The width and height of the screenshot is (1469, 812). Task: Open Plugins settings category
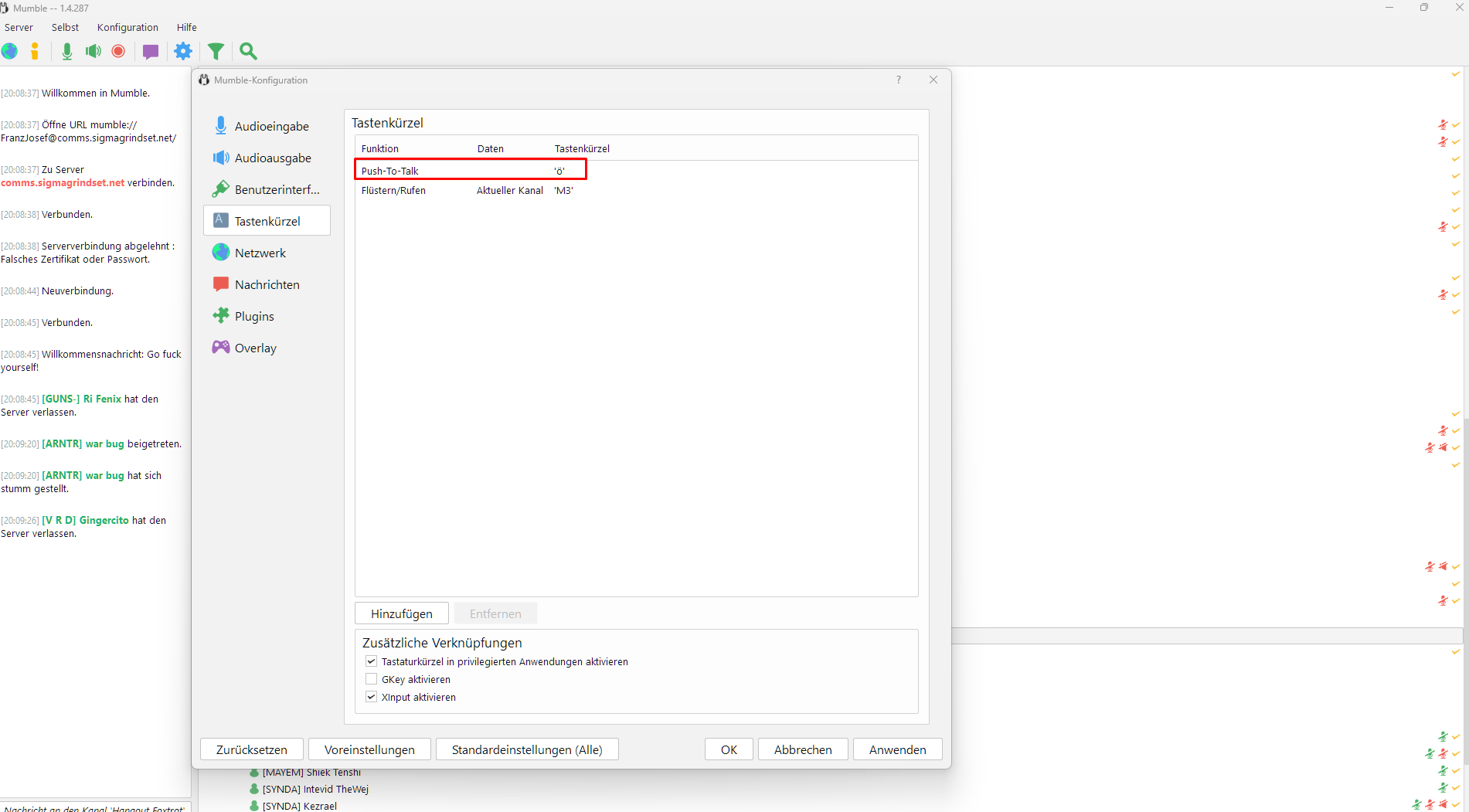pyautogui.click(x=267, y=316)
